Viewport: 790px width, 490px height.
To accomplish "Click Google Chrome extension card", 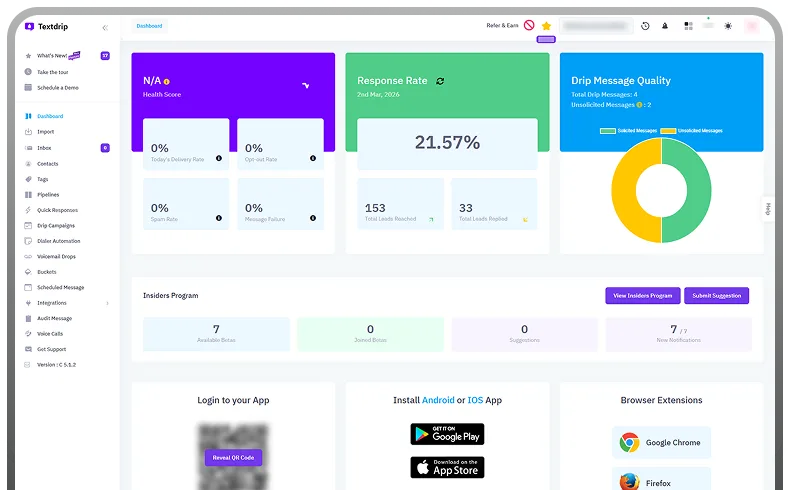I will (x=662, y=443).
